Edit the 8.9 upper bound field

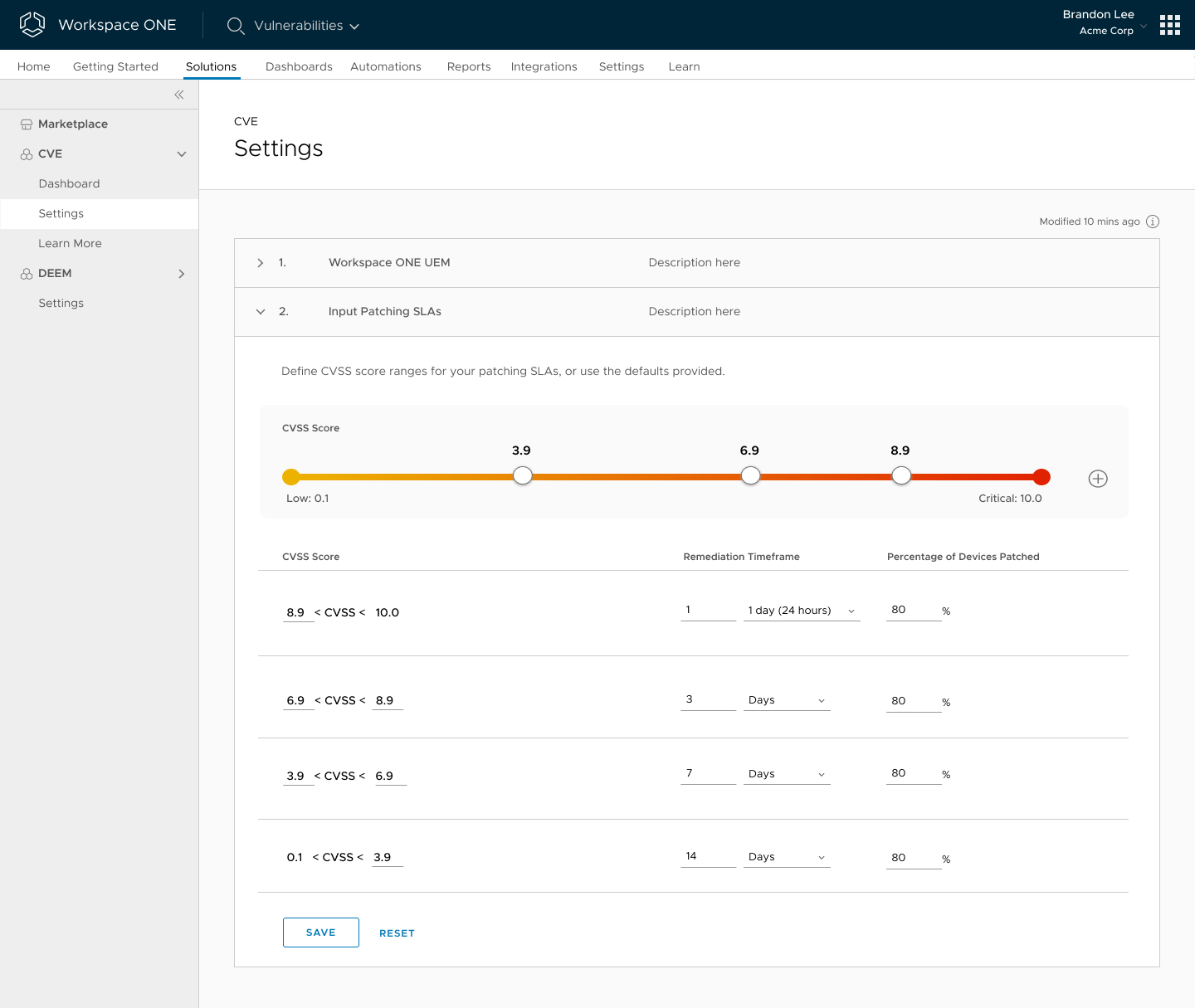[388, 701]
